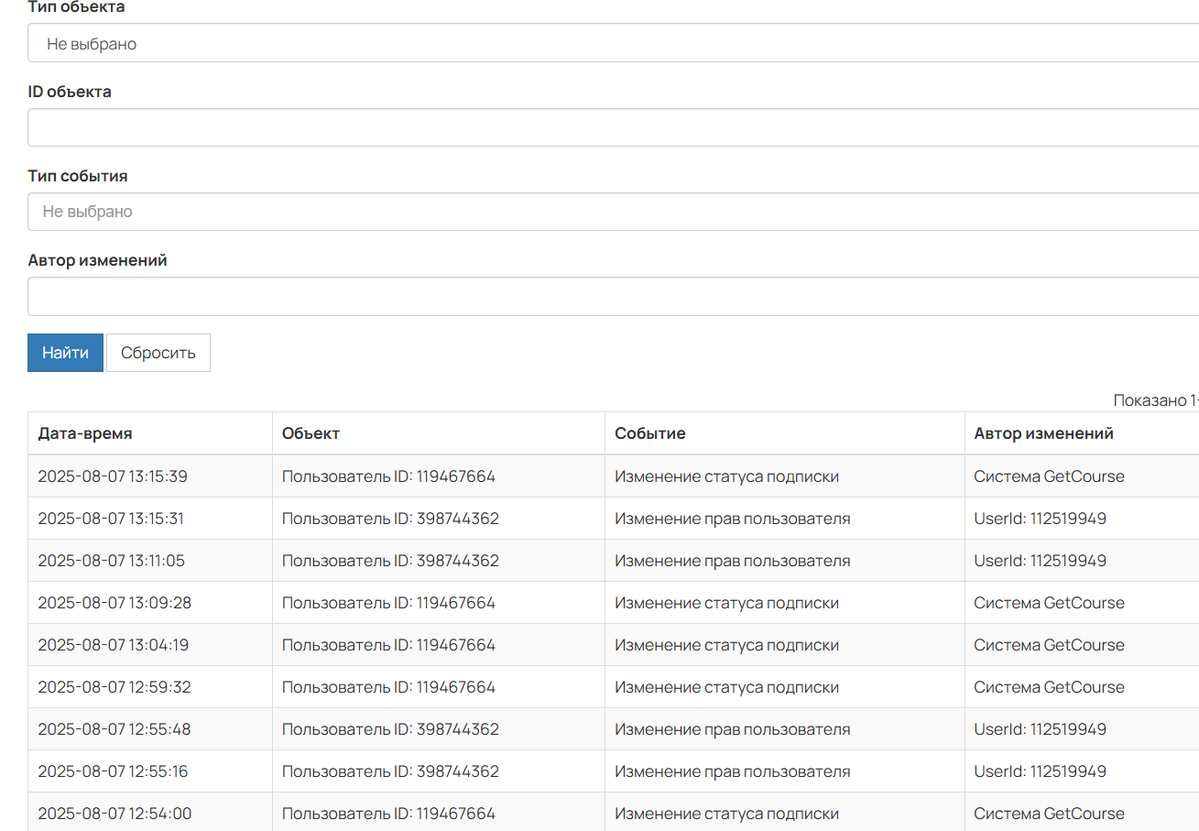Click the "Показано" results counter text
Screen dimensions: 1199x831
pos(1155,400)
